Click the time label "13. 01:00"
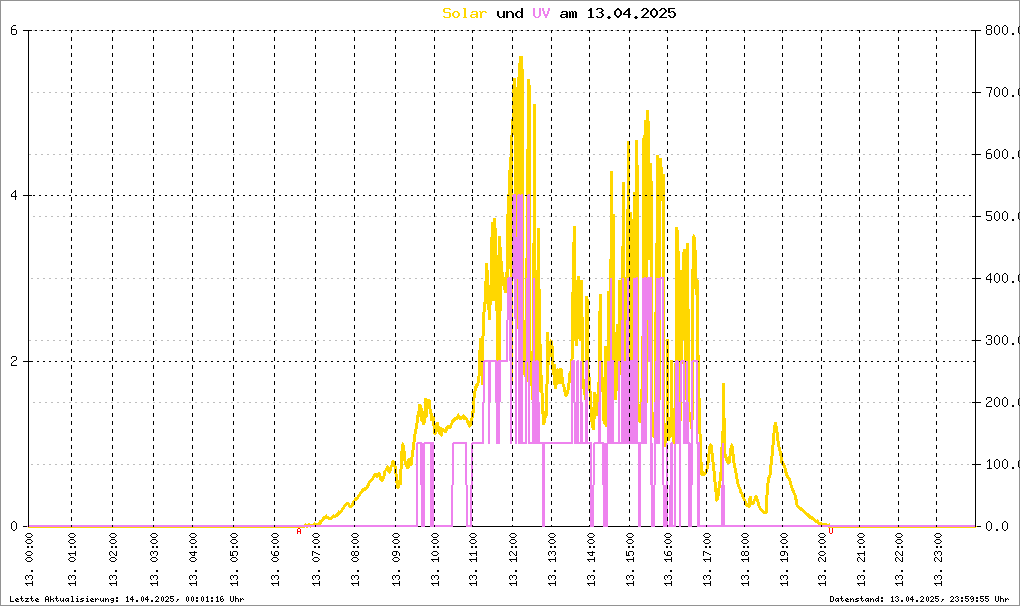 click(x=72, y=560)
